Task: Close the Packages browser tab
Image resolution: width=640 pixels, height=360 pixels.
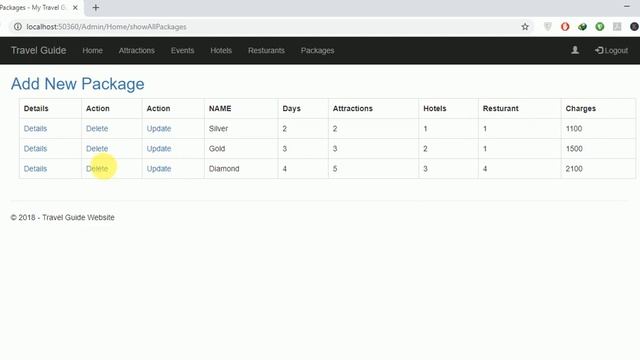Action: (x=75, y=7)
